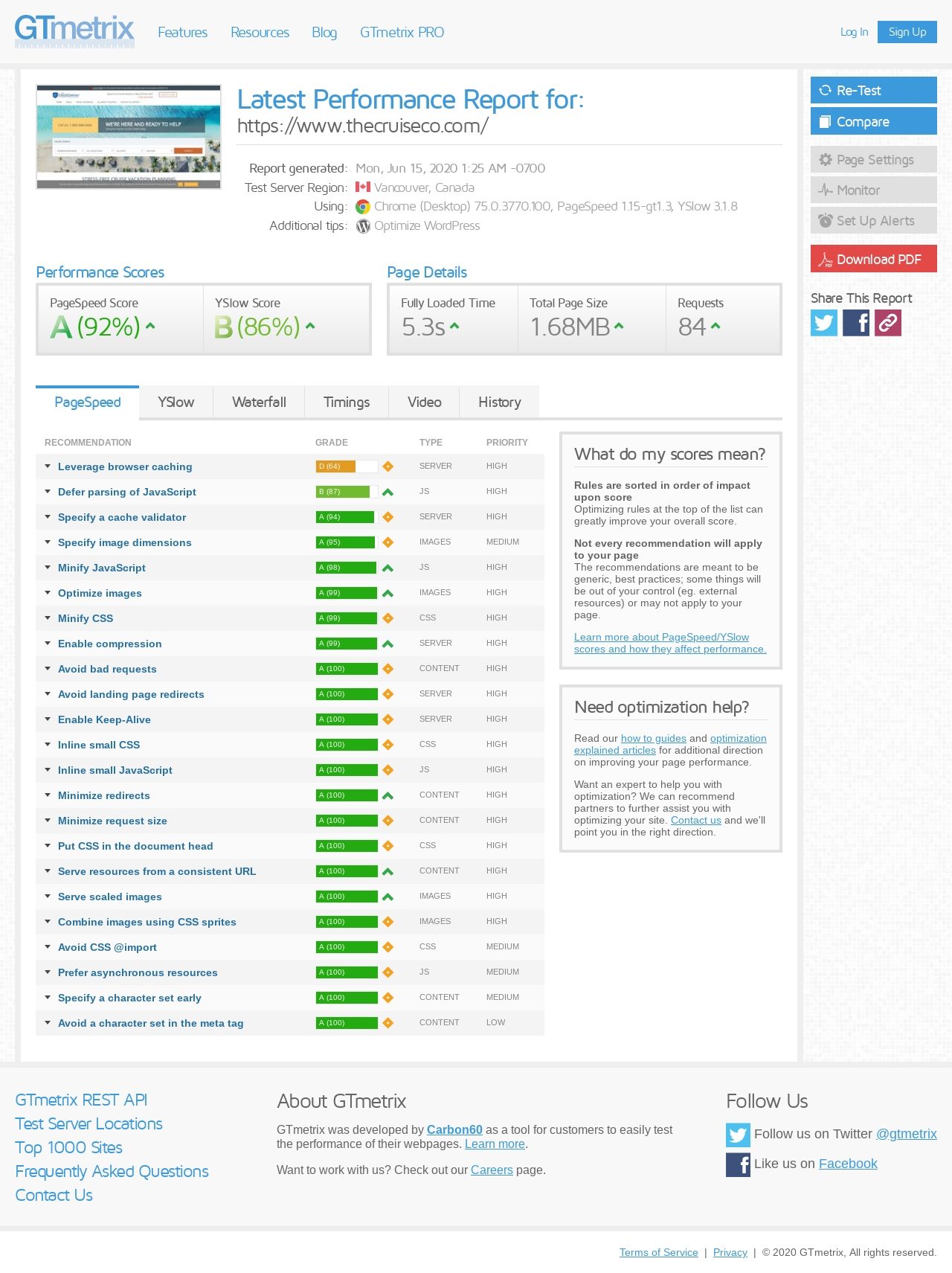Download the report as PDF
Viewport: 952px width, 1273px height.
click(x=874, y=259)
